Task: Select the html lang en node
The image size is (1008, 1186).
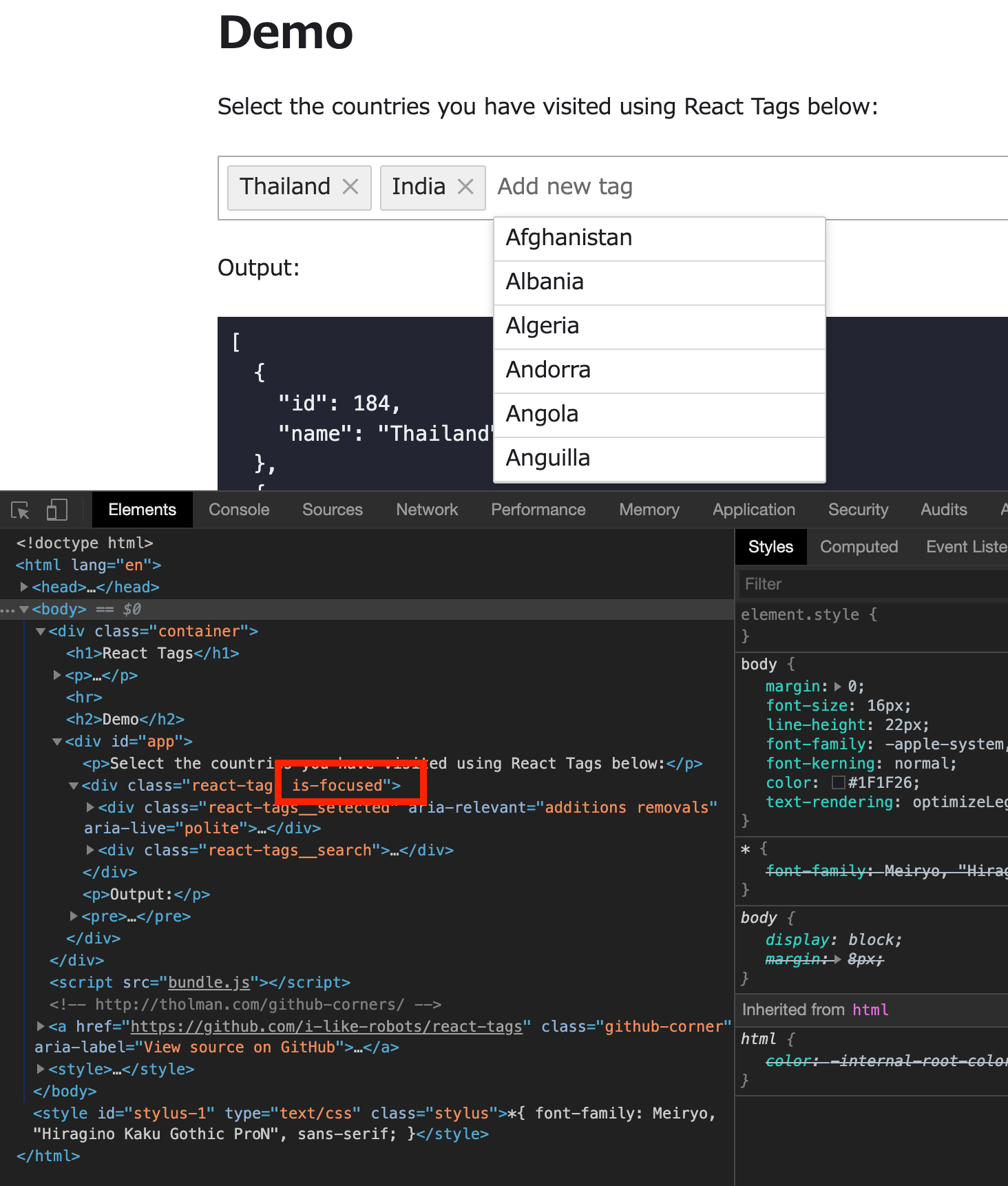Action: [88, 565]
